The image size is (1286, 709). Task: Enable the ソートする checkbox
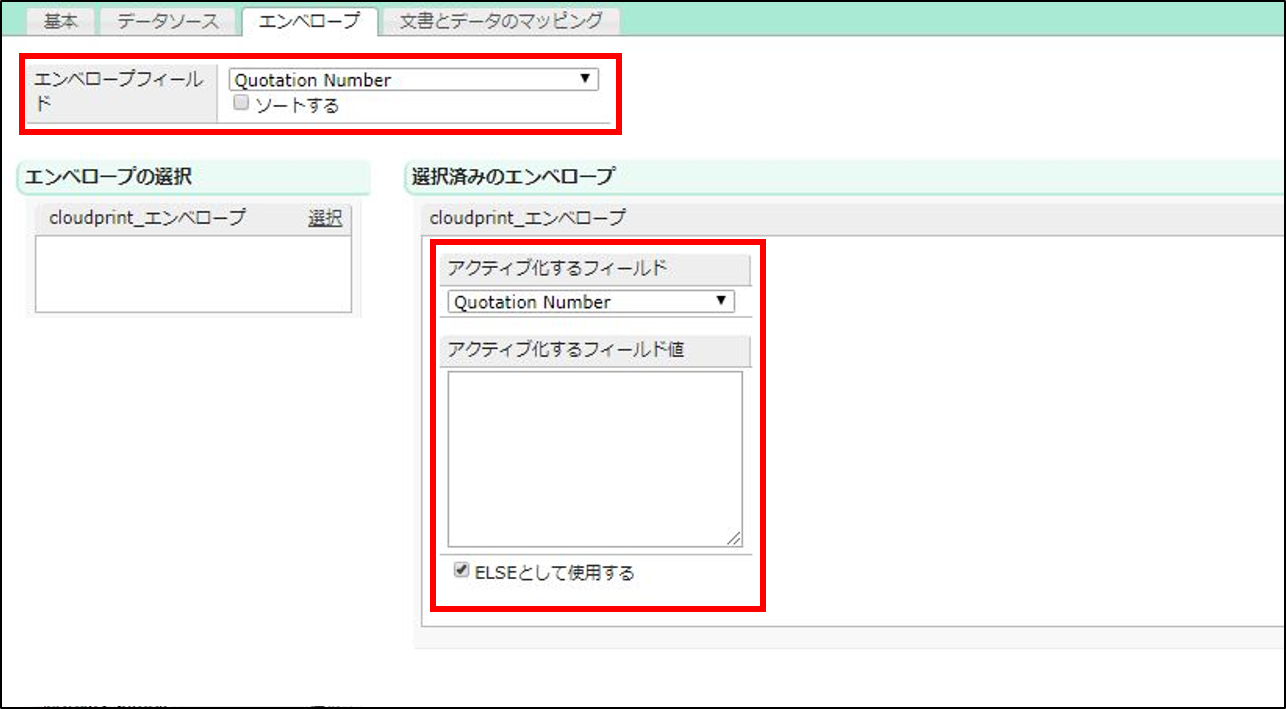(x=241, y=103)
